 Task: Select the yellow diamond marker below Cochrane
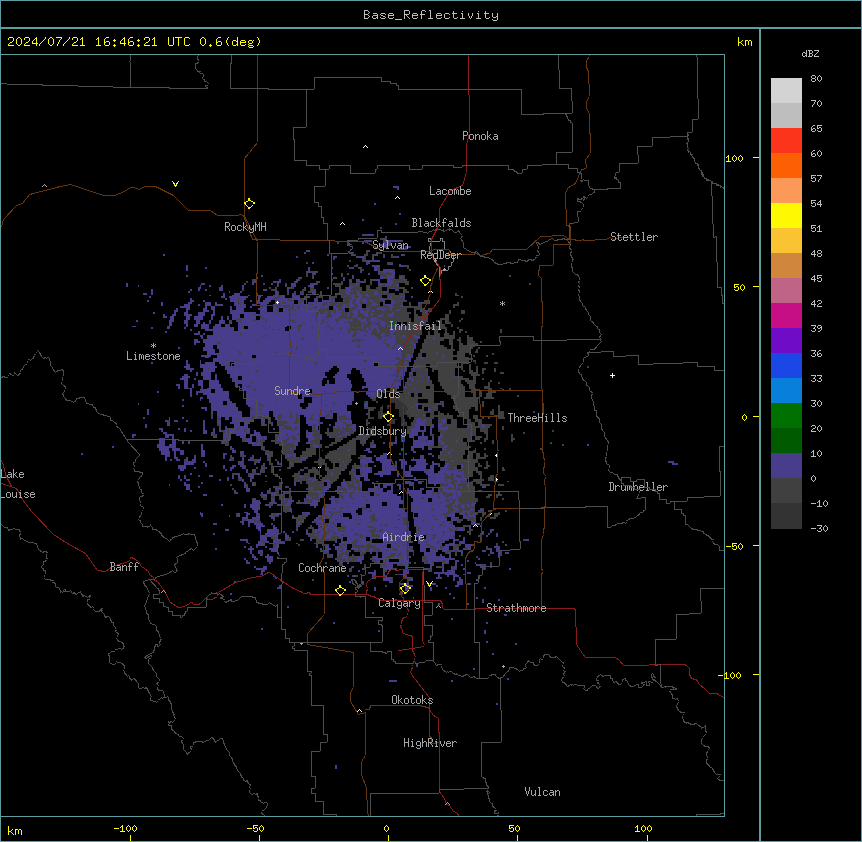click(x=340, y=590)
